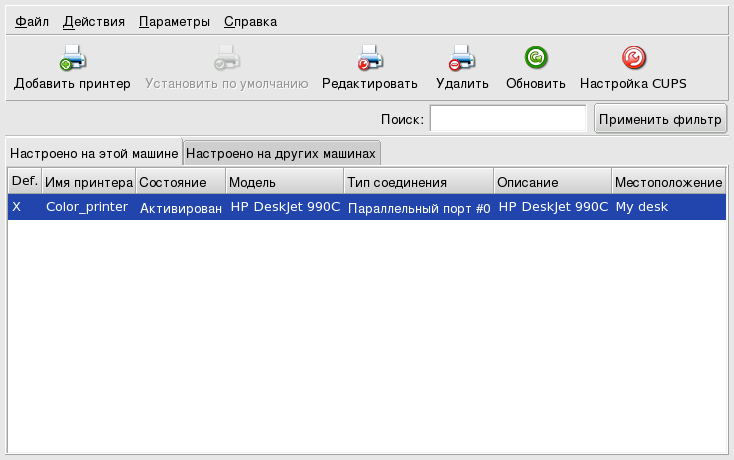Image resolution: width=734 pixels, height=460 pixels.
Task: Open the Параметры menu
Action: 174,21
